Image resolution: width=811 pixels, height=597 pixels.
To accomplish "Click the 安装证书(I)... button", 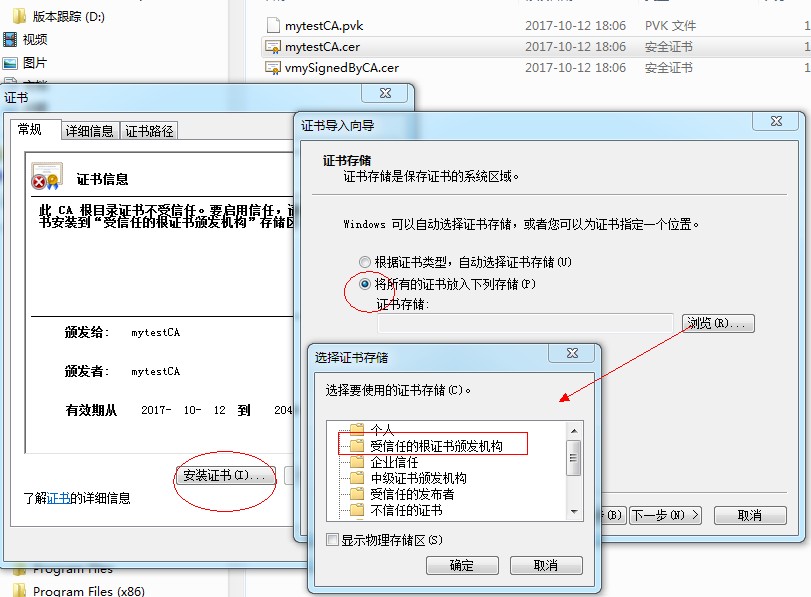I will (225, 475).
